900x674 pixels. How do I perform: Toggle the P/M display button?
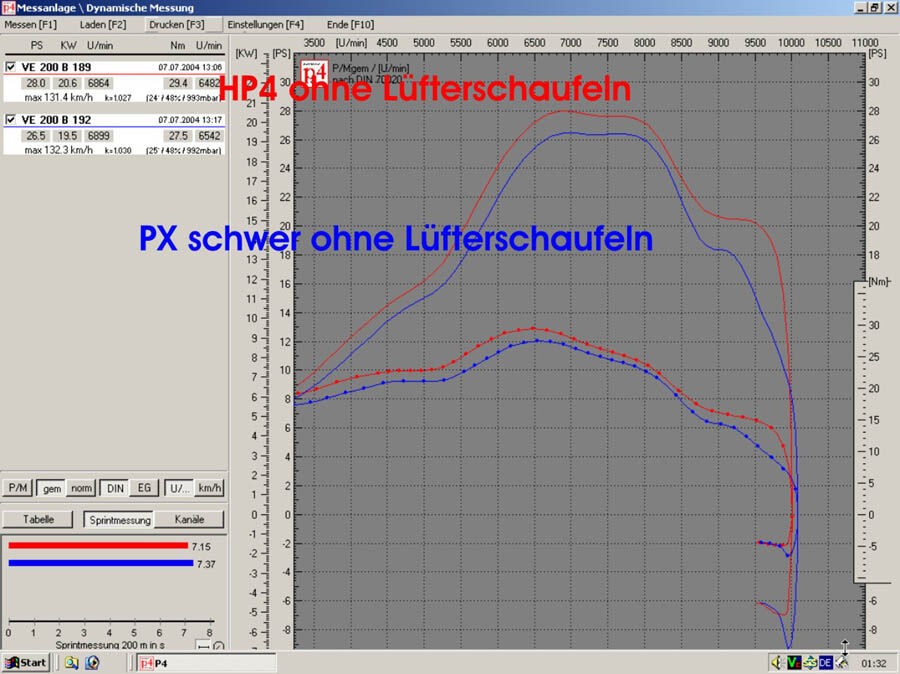pos(18,488)
